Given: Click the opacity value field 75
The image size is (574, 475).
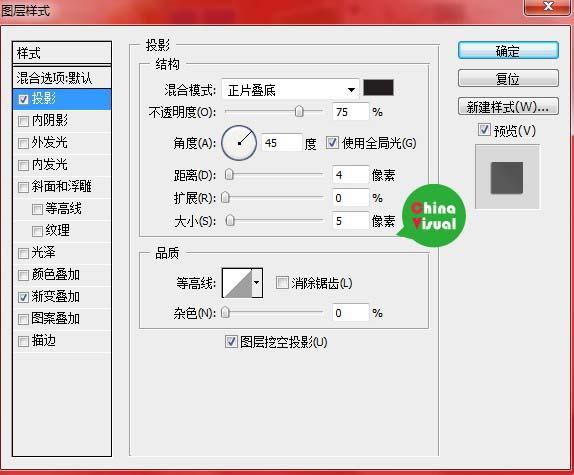Looking at the screenshot, I should (x=350, y=112).
